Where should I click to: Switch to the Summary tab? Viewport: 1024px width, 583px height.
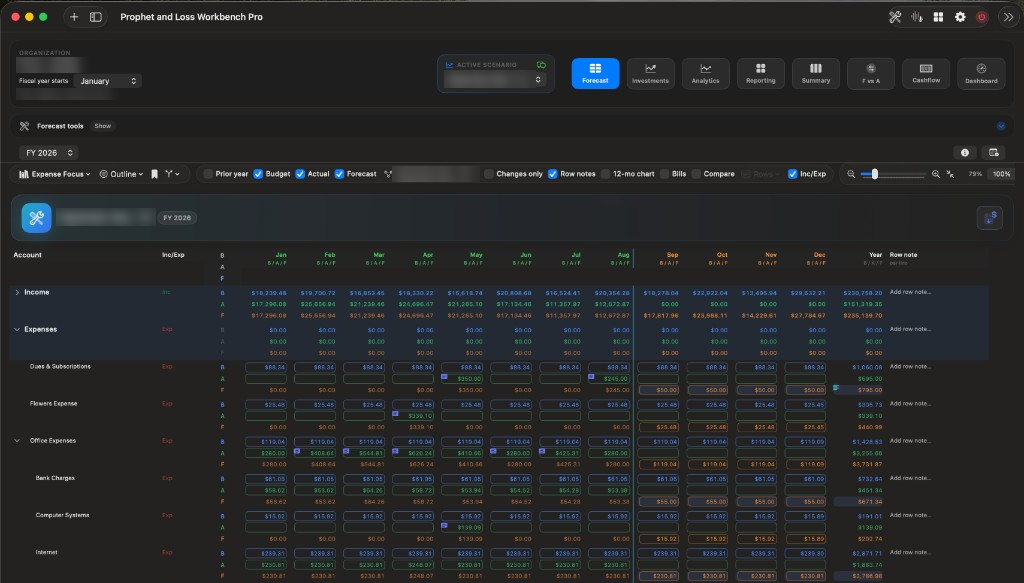coord(816,73)
